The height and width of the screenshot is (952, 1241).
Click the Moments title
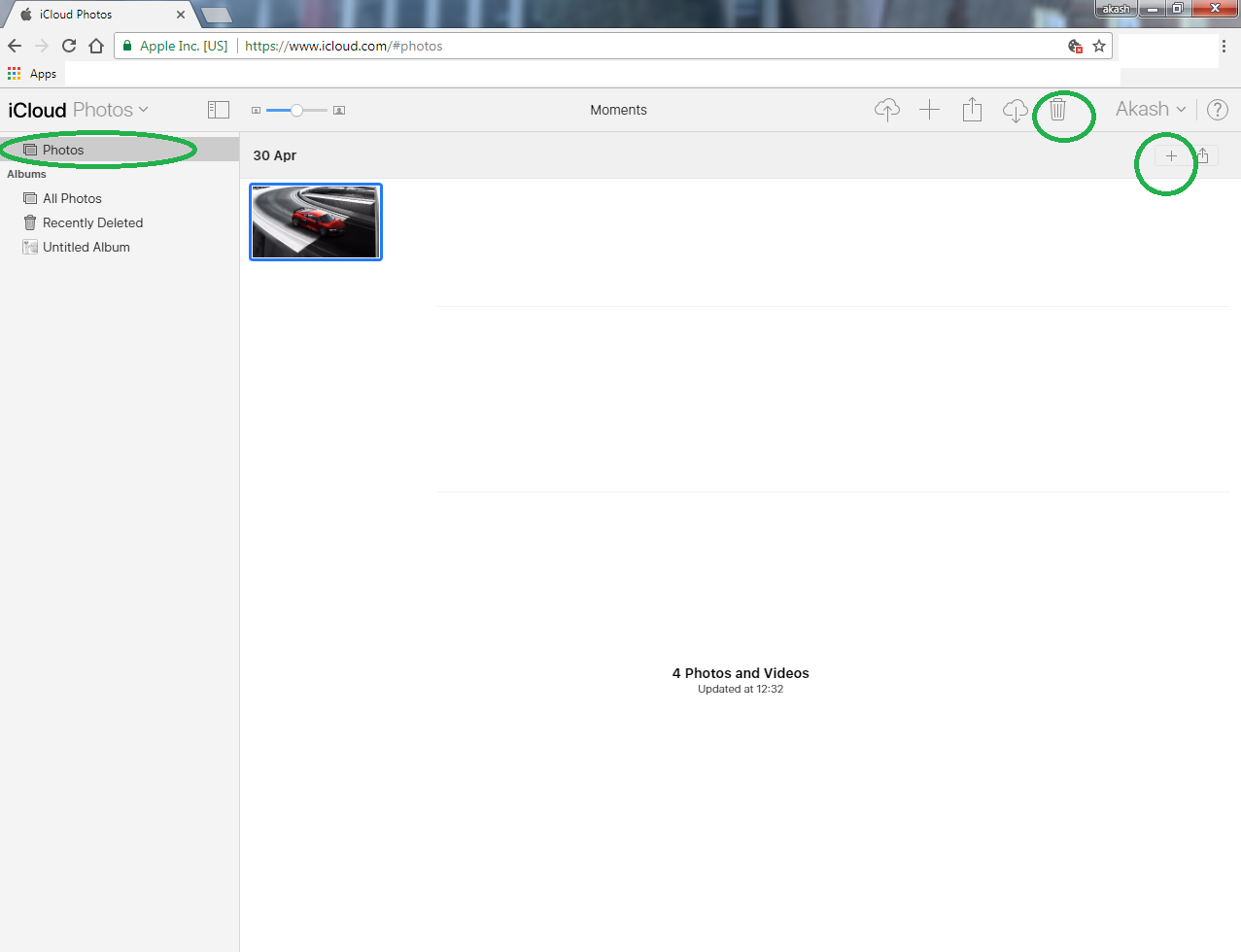[618, 110]
